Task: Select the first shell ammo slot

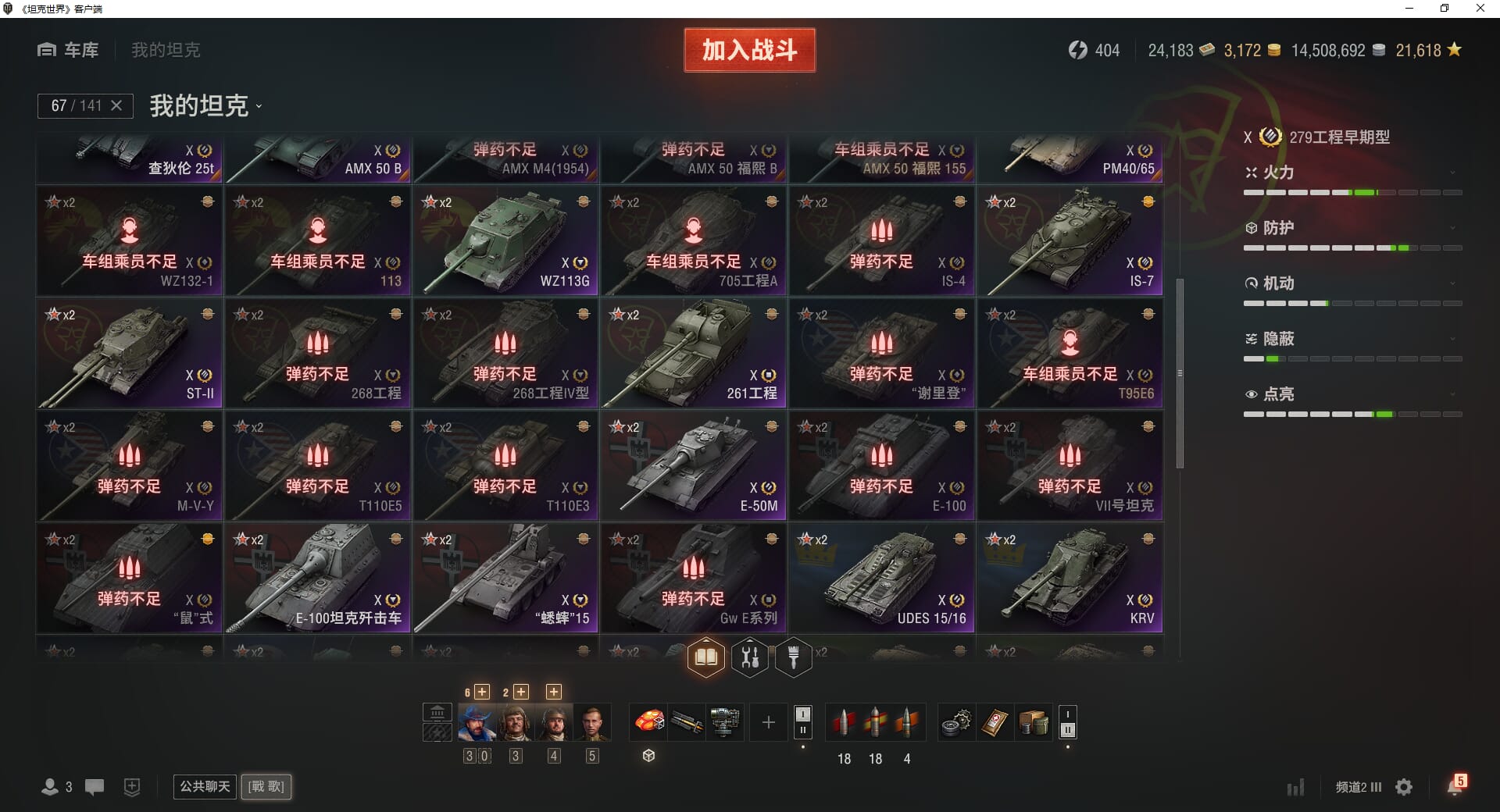Action: [844, 722]
